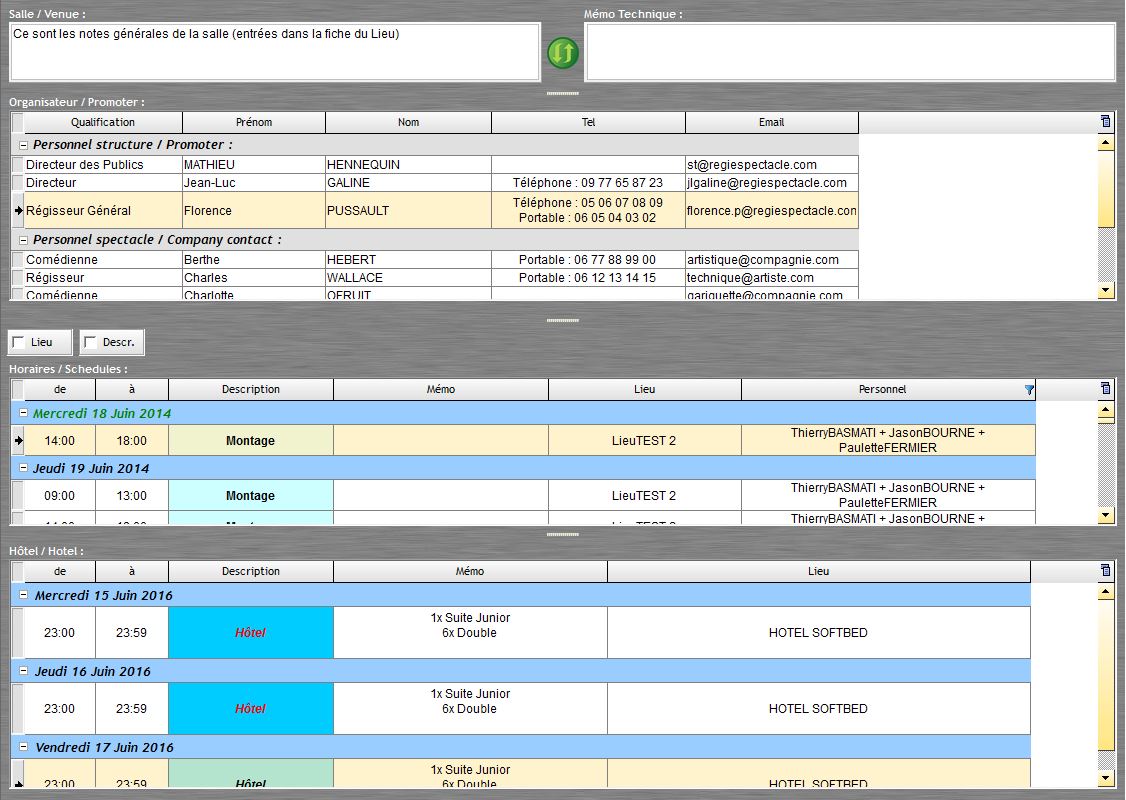The height and width of the screenshot is (800, 1126).
Task: Select HOTEL SOFTBED cell for Mercredi 15 Juin
Action: pyautogui.click(x=818, y=632)
